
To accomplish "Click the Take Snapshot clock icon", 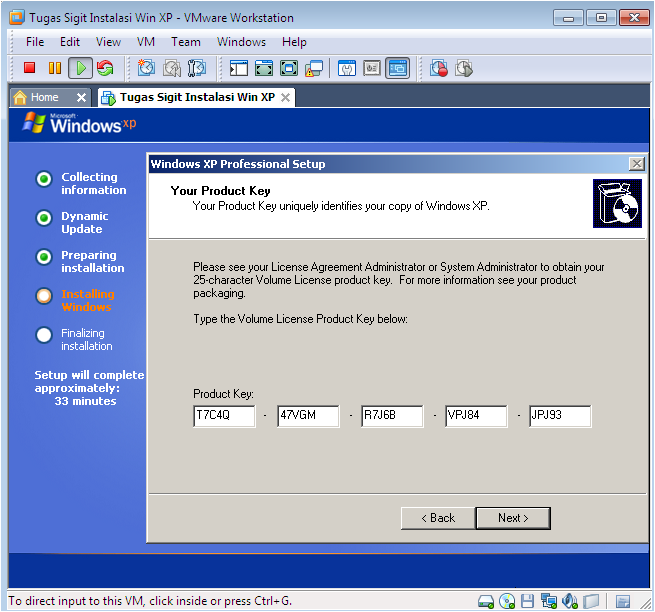I will point(146,68).
